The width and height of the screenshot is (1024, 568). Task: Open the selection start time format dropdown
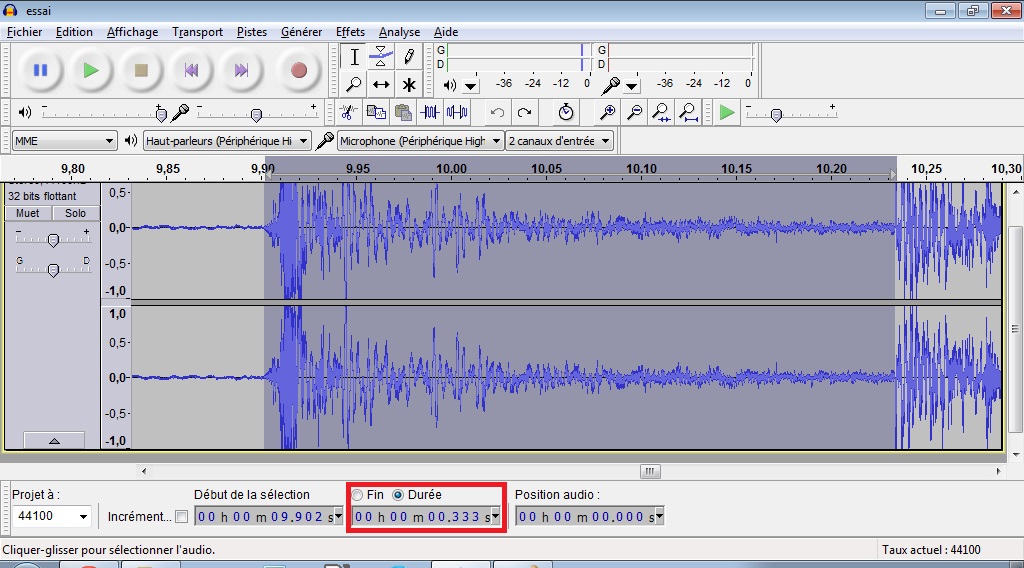click(338, 516)
